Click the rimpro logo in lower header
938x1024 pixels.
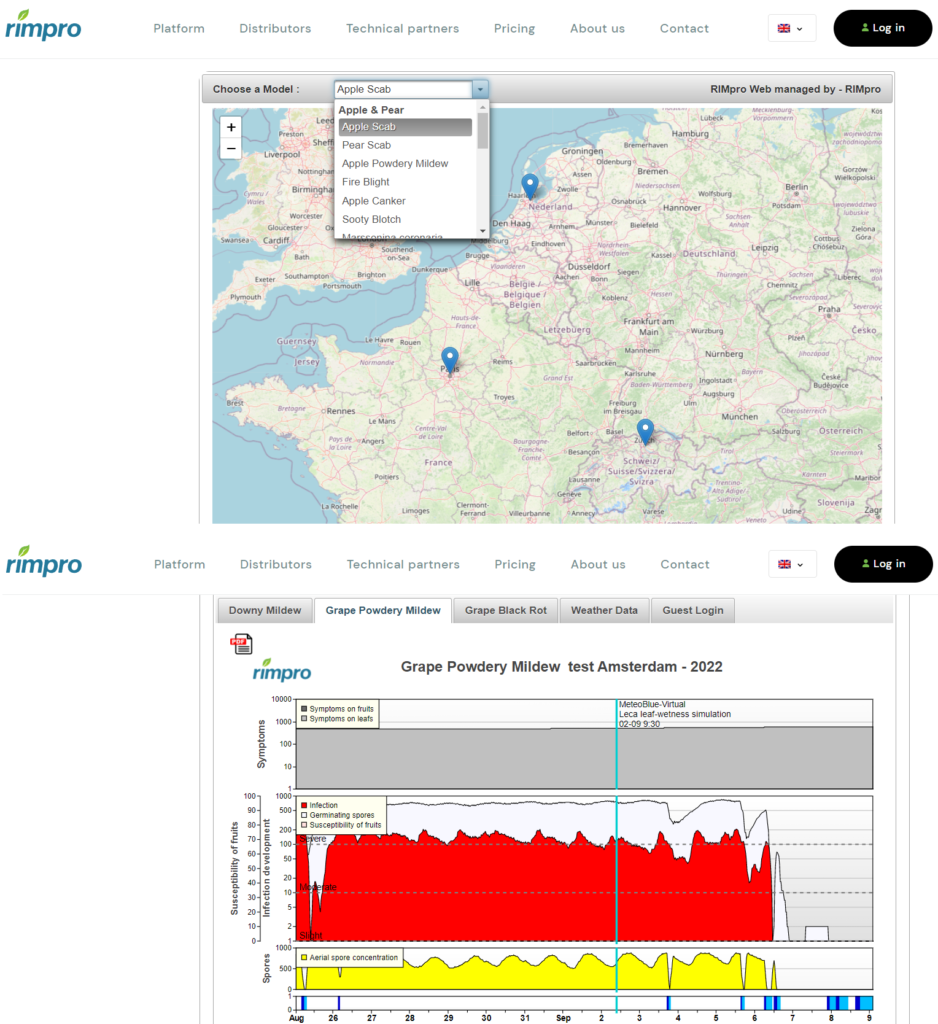[x=43, y=563]
